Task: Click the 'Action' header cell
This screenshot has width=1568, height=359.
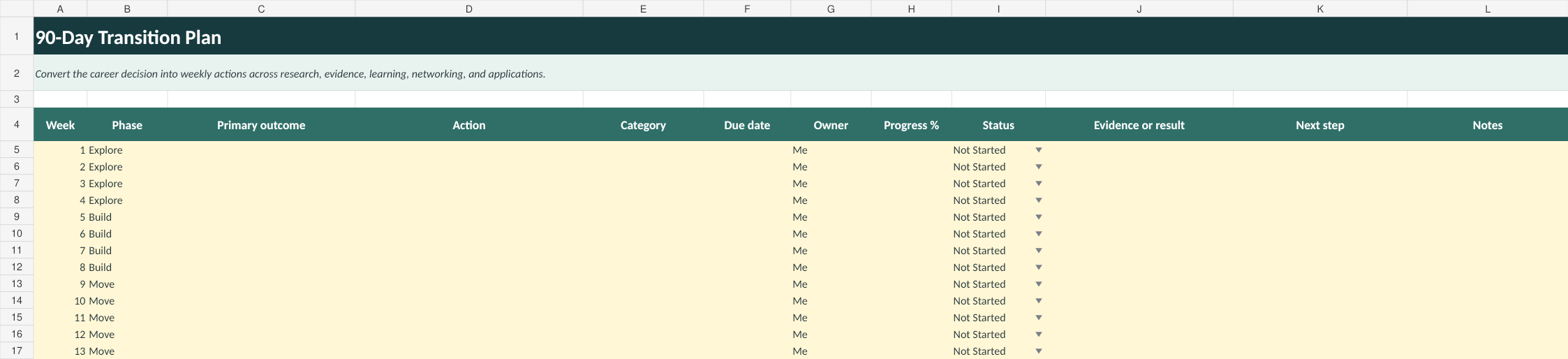Action: pyautogui.click(x=469, y=125)
